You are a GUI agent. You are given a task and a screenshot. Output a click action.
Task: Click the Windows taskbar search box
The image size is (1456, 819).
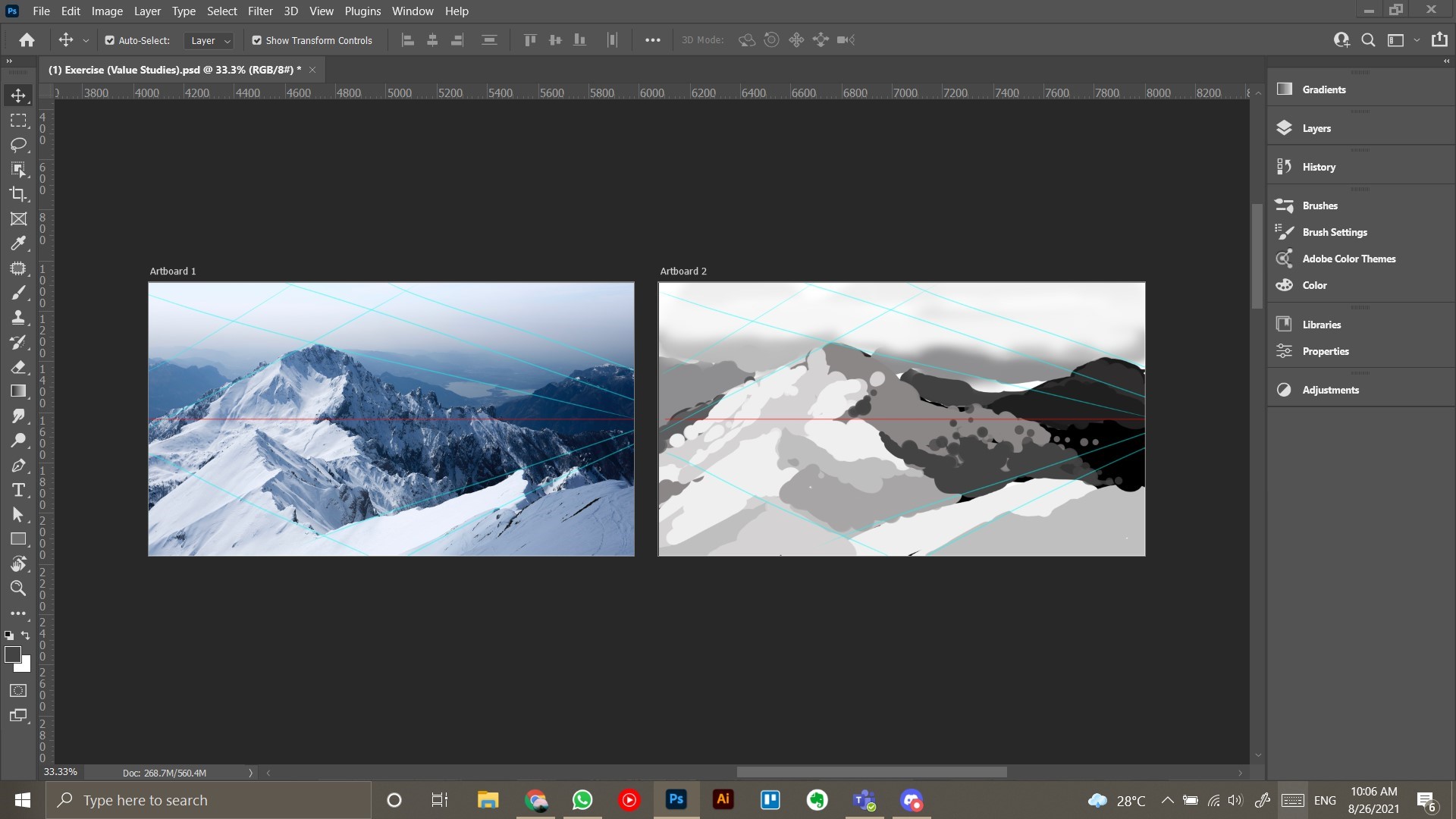pos(209,800)
